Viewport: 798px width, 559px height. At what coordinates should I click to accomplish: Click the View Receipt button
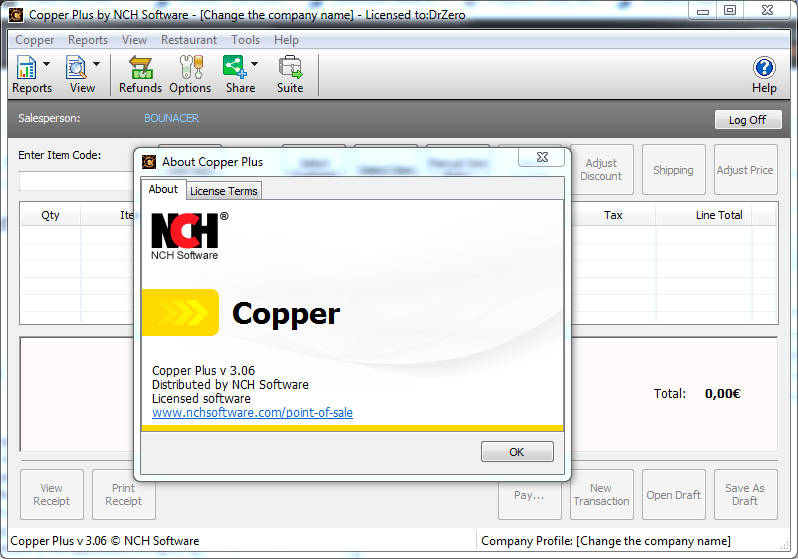click(x=52, y=494)
